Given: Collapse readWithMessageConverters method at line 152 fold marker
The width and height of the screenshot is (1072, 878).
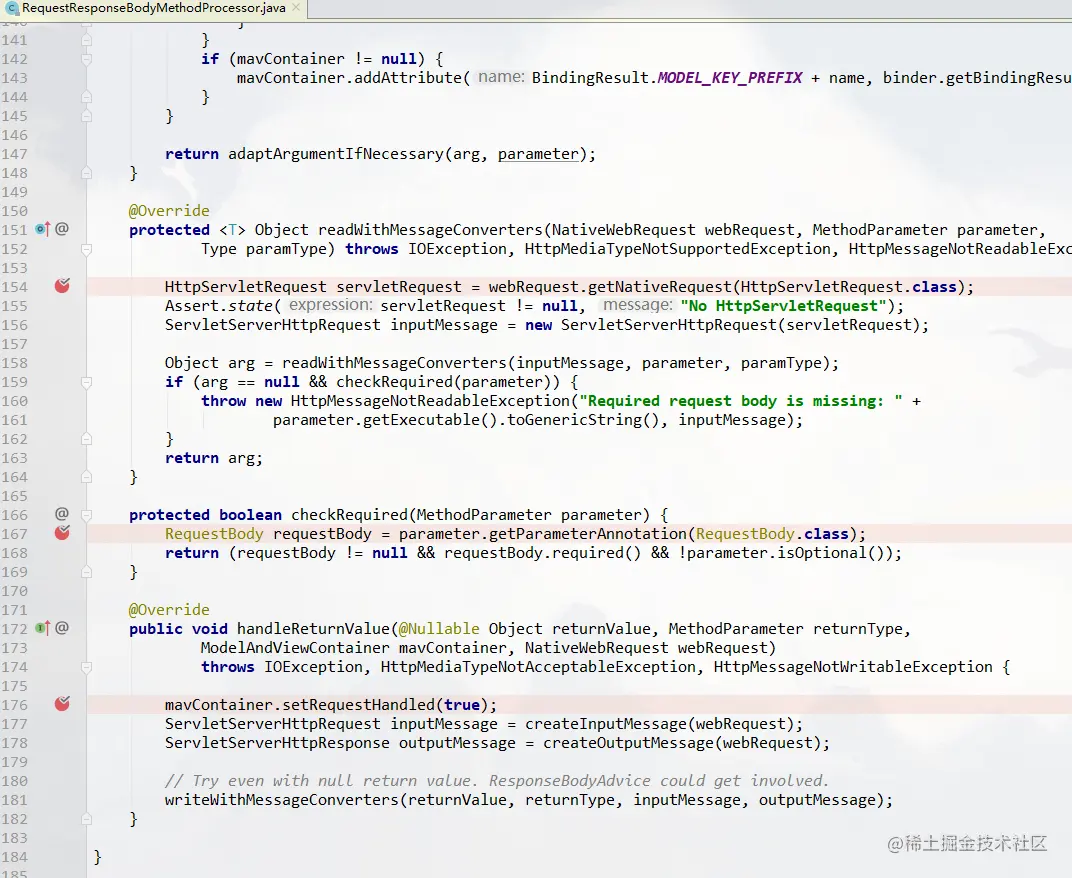Looking at the screenshot, I should point(86,250).
